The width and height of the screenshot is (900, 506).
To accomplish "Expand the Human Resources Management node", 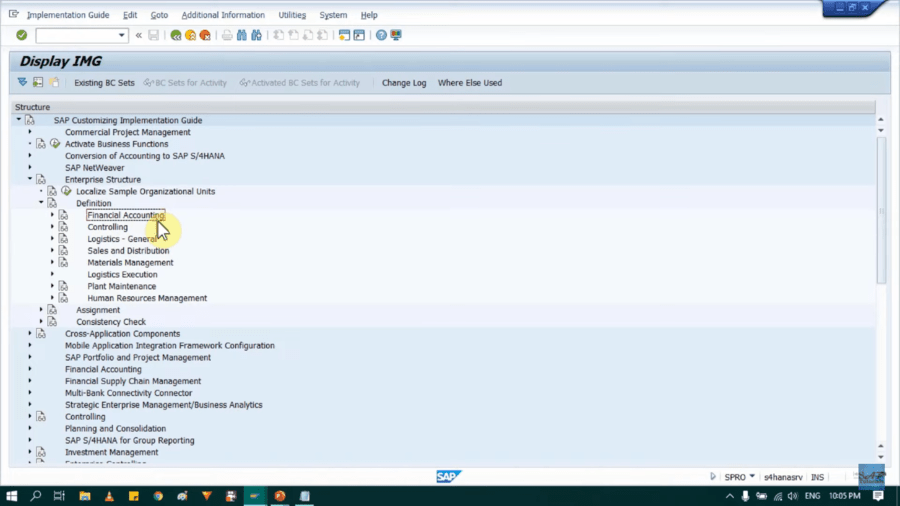I will pyautogui.click(x=52, y=298).
